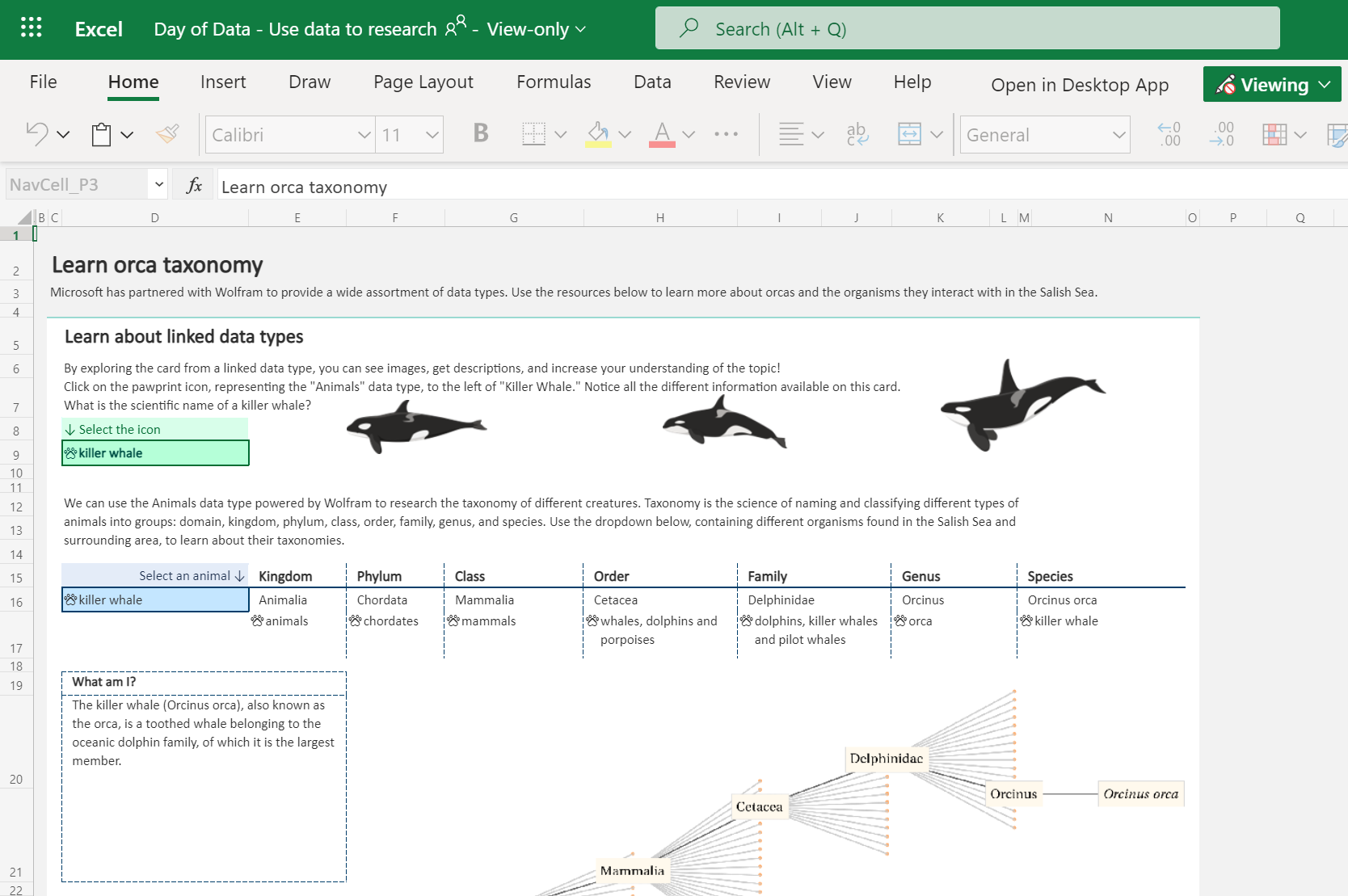Open the File menu

tap(44, 82)
